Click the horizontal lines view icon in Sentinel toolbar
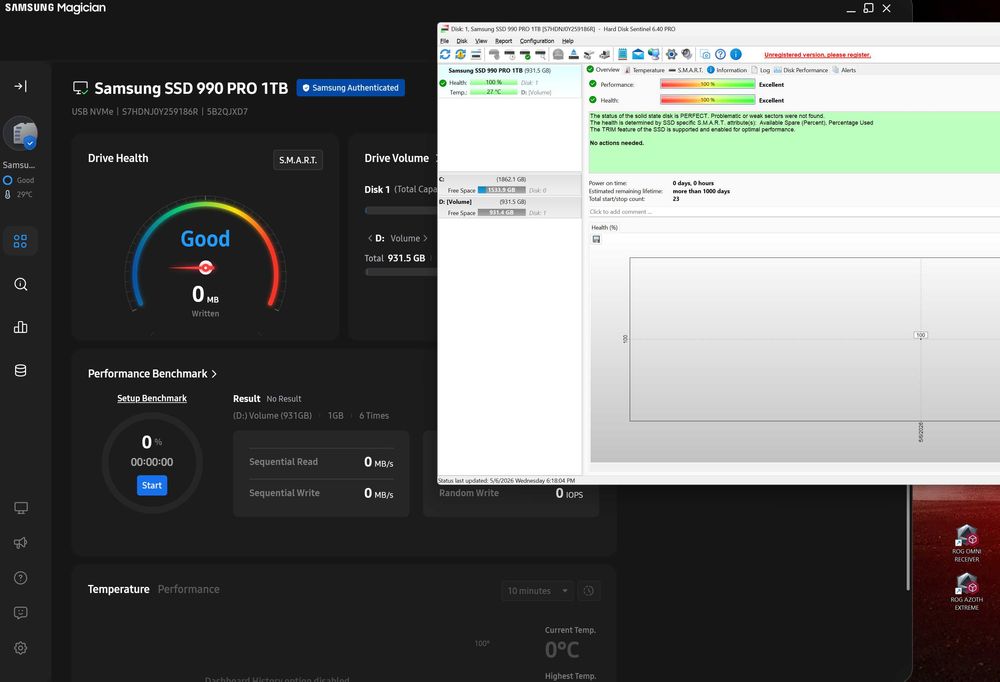 476,54
